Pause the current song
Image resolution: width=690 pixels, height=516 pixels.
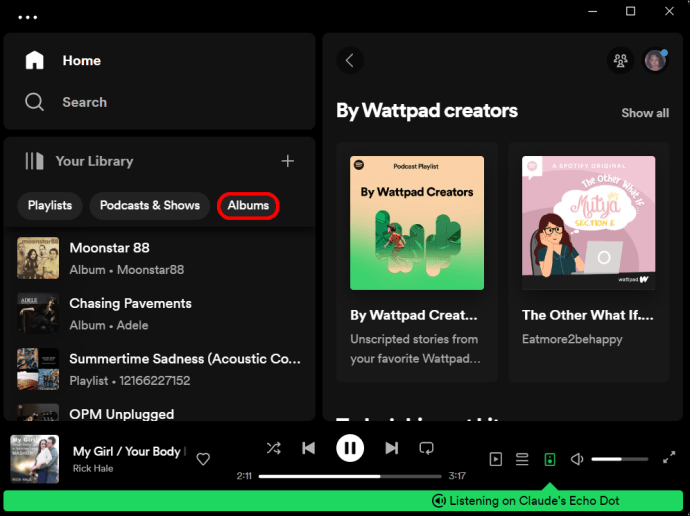(x=350, y=448)
